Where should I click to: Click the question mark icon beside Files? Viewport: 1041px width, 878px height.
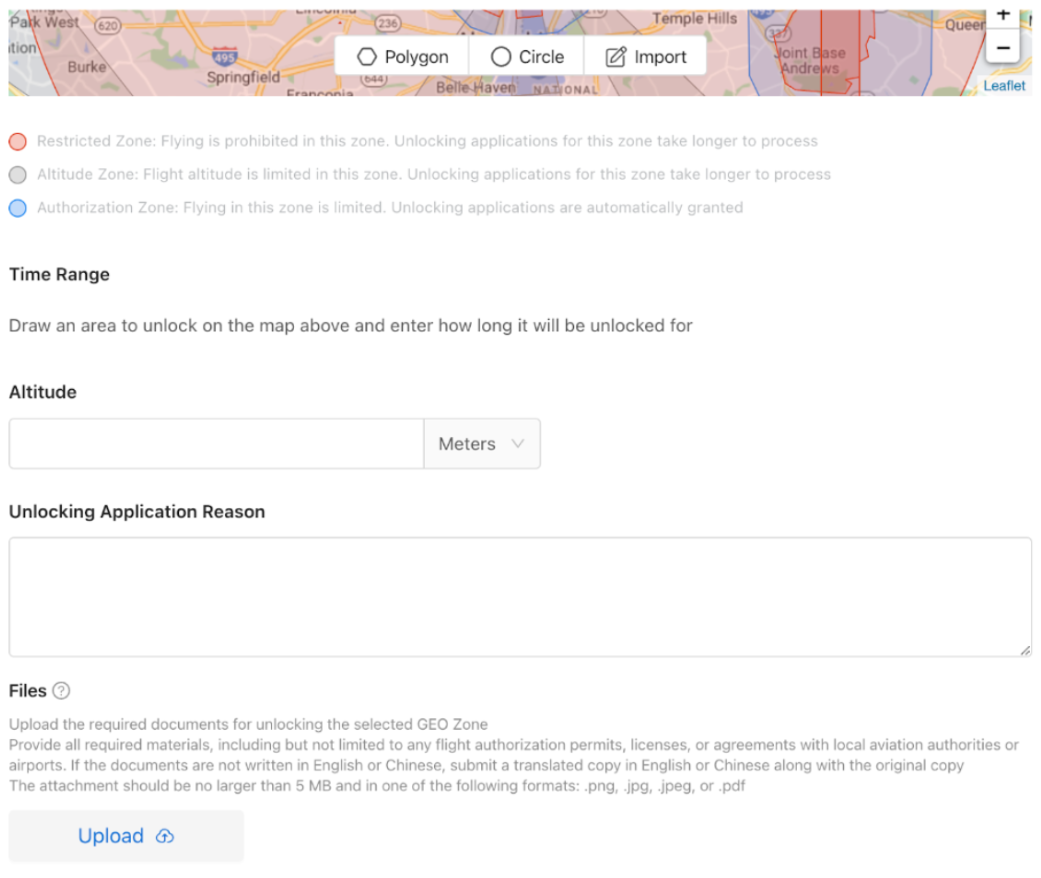[x=63, y=690]
